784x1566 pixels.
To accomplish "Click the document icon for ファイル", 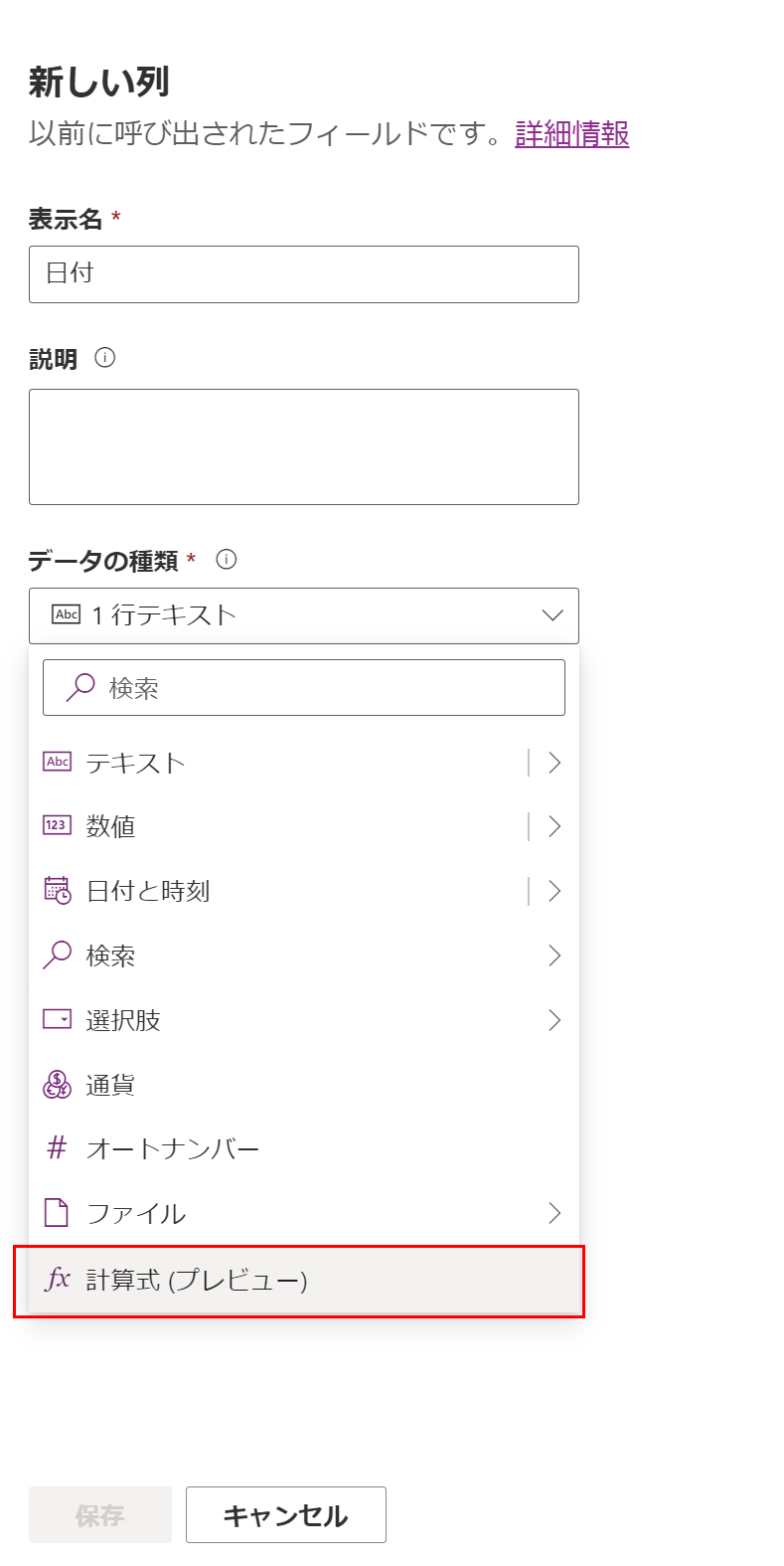I will click(x=58, y=1213).
